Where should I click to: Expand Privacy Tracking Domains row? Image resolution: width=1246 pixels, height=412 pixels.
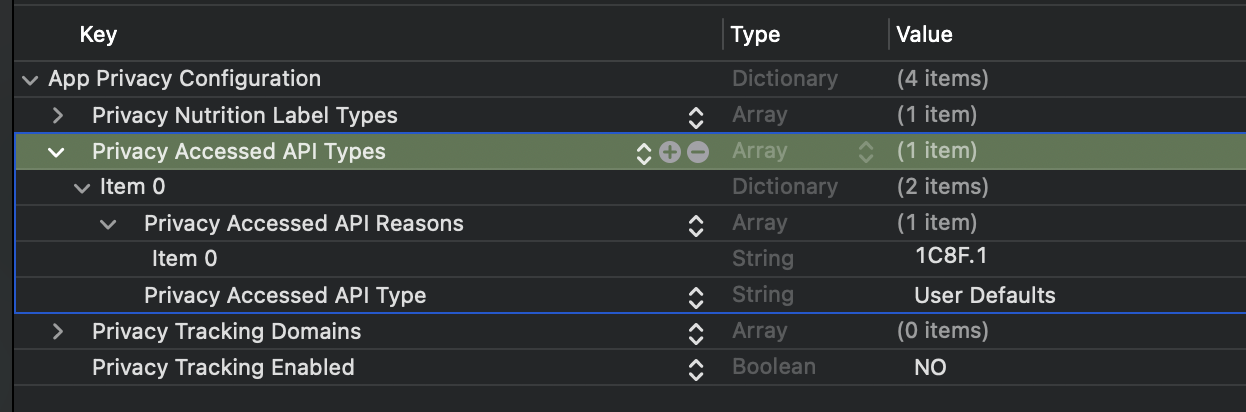[57, 331]
